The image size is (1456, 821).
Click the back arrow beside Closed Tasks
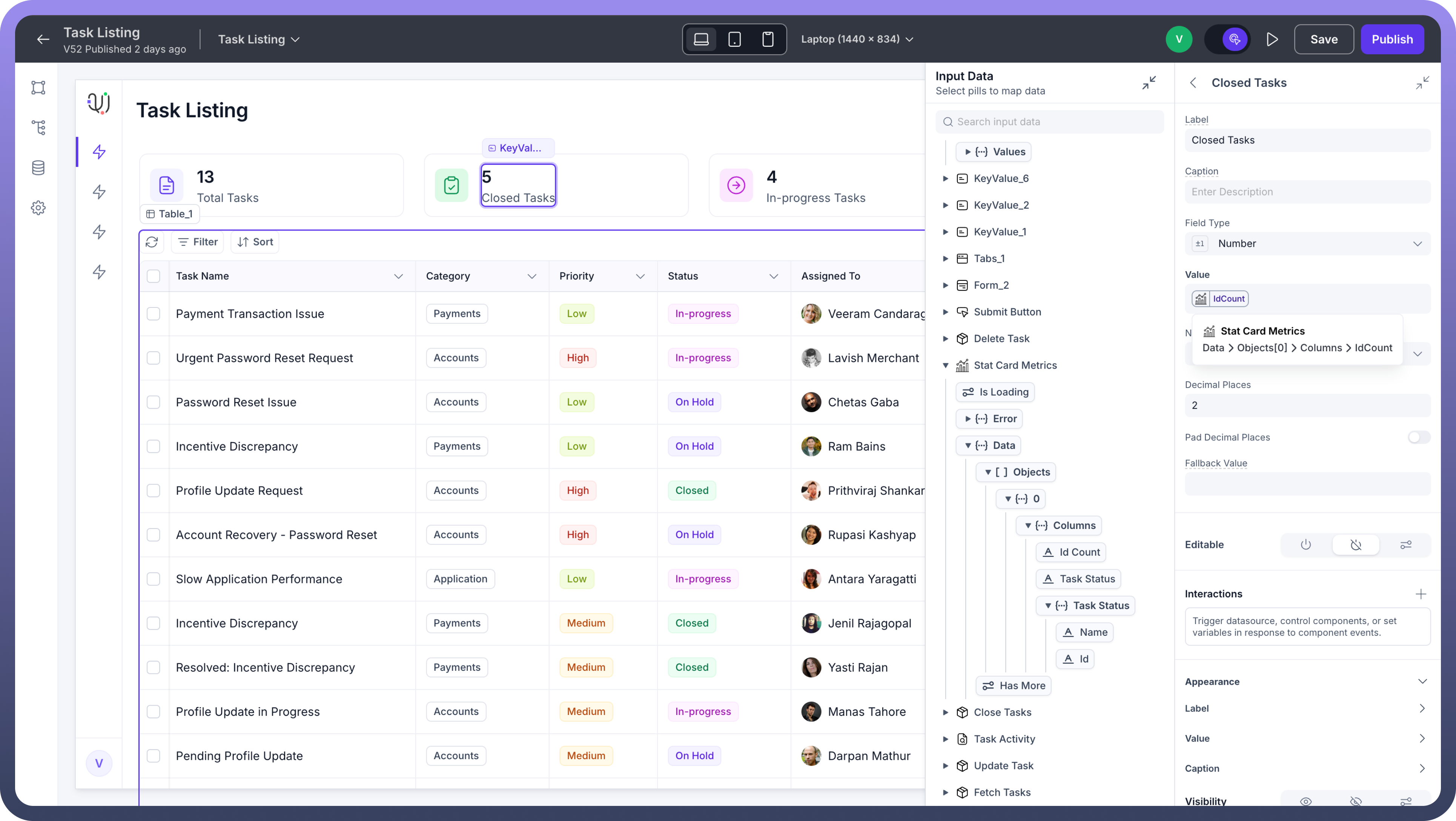coord(1193,83)
